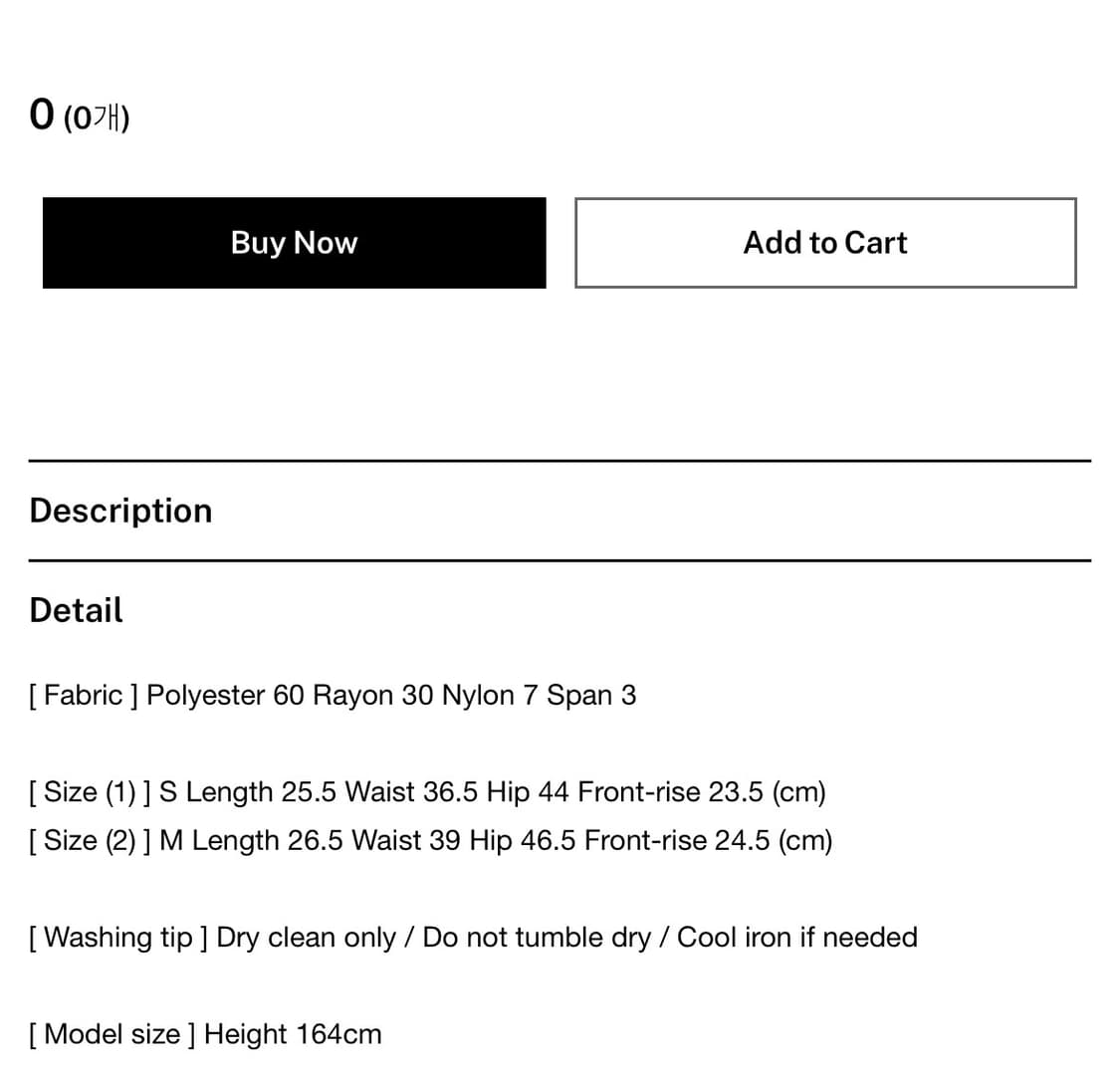Viewport: 1120px width, 1070px height.
Task: Click the "[ Model size ]" label
Action: tap(112, 1034)
